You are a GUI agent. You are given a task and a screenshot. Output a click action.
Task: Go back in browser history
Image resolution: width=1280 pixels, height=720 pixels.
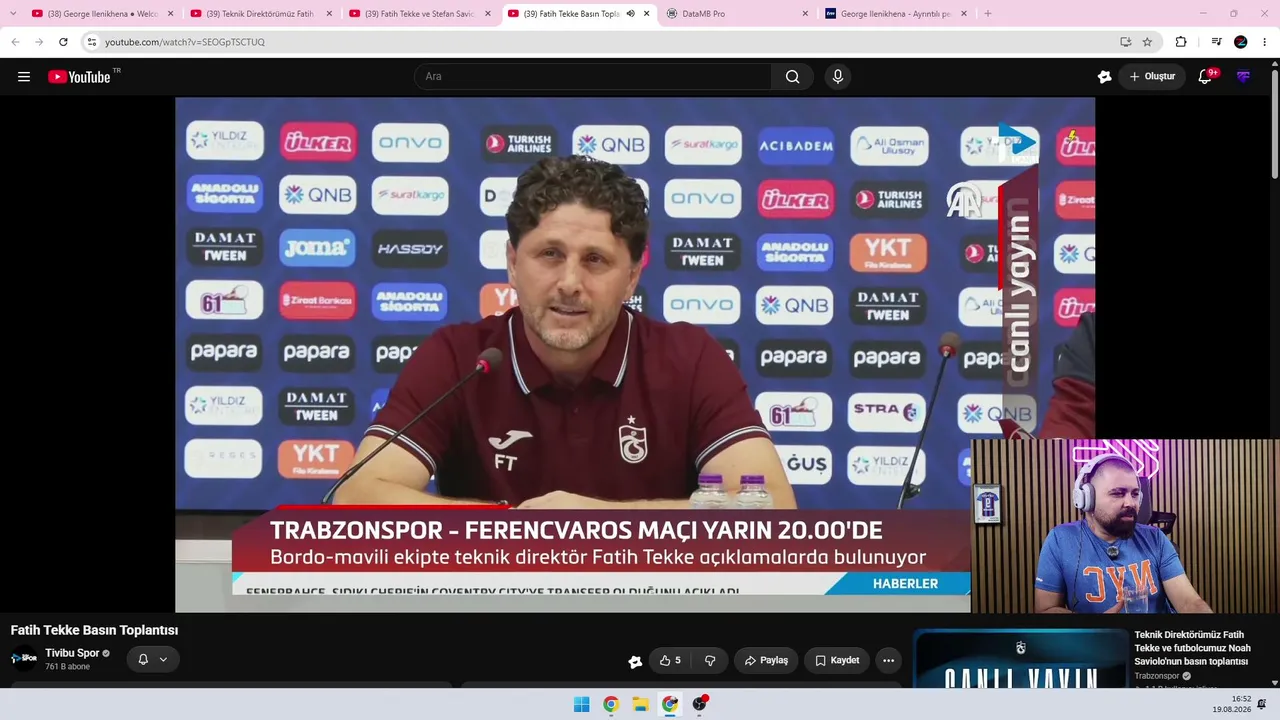pyautogui.click(x=15, y=42)
